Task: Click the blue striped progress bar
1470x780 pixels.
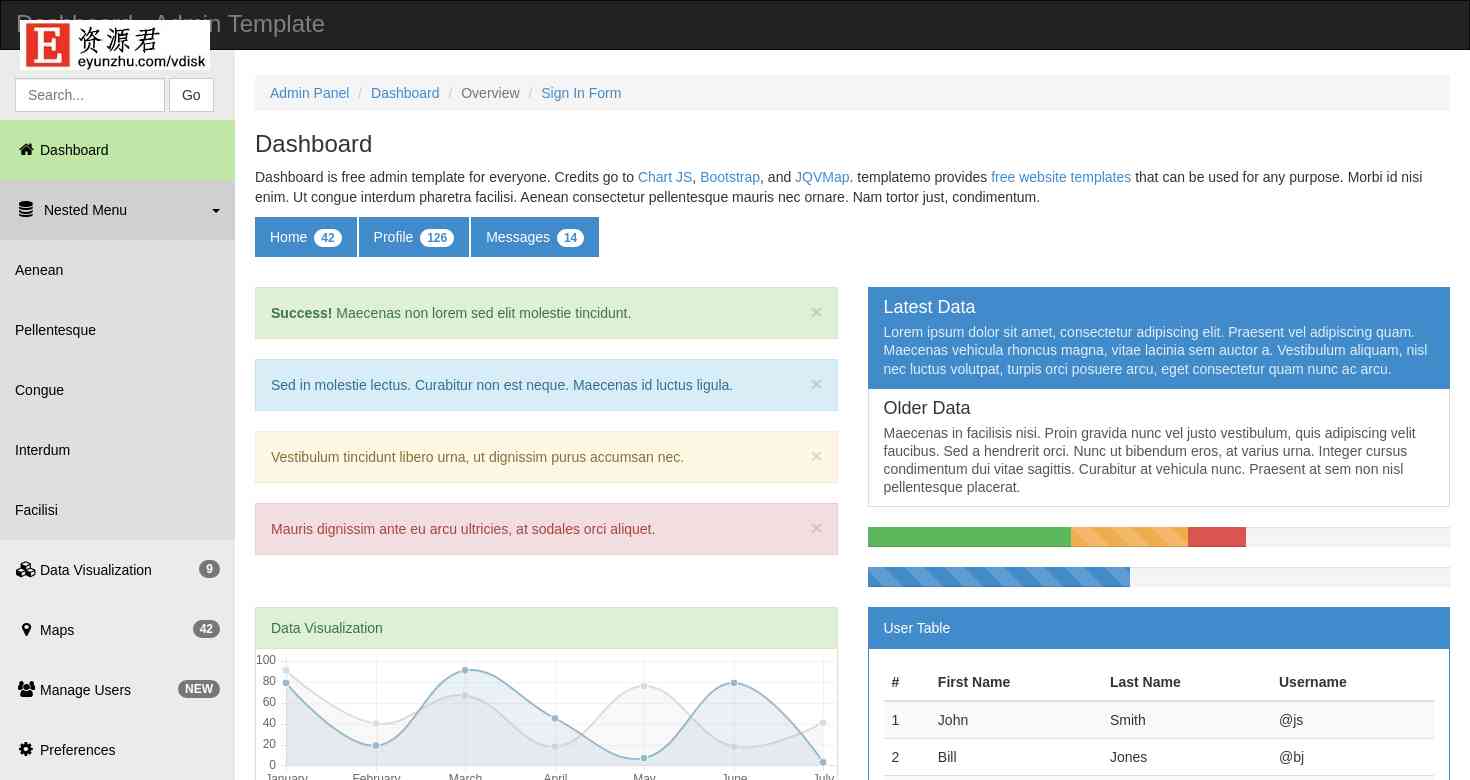Action: coord(999,577)
